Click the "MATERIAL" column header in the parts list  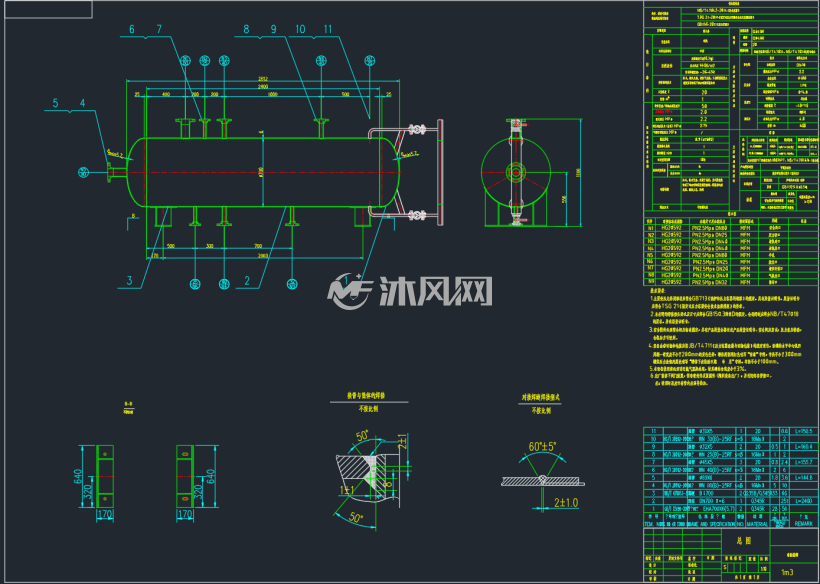[x=757, y=523]
